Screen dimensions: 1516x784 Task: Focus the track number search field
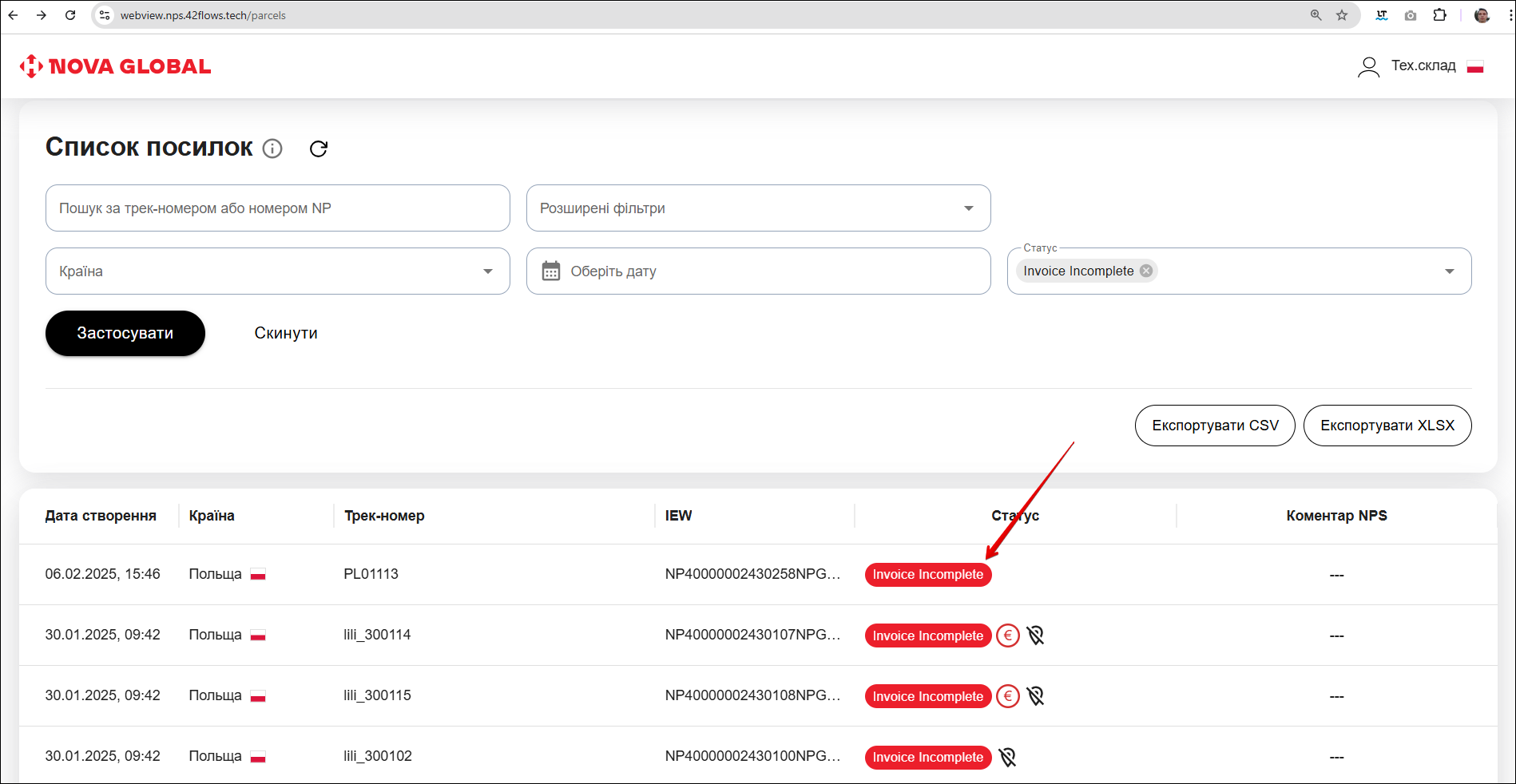click(x=277, y=208)
